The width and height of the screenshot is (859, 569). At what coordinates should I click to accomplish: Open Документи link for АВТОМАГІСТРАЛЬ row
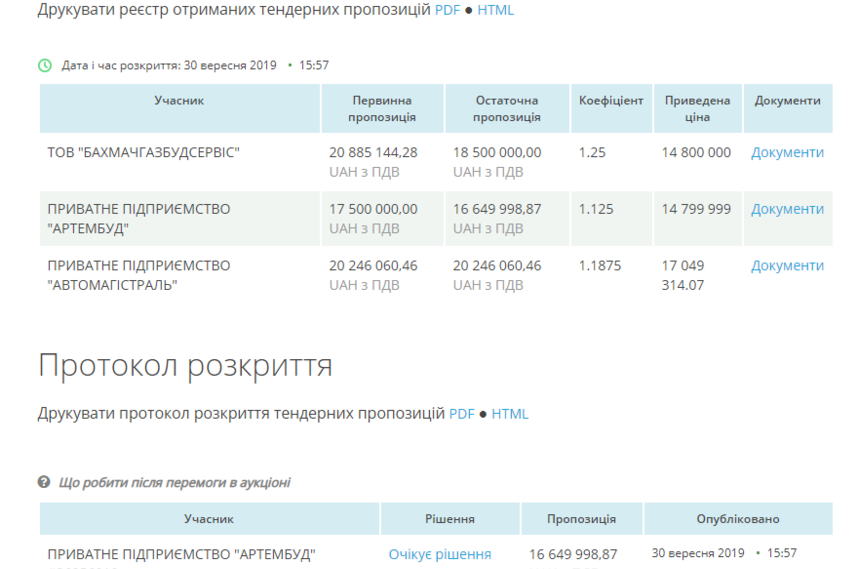pyautogui.click(x=787, y=265)
